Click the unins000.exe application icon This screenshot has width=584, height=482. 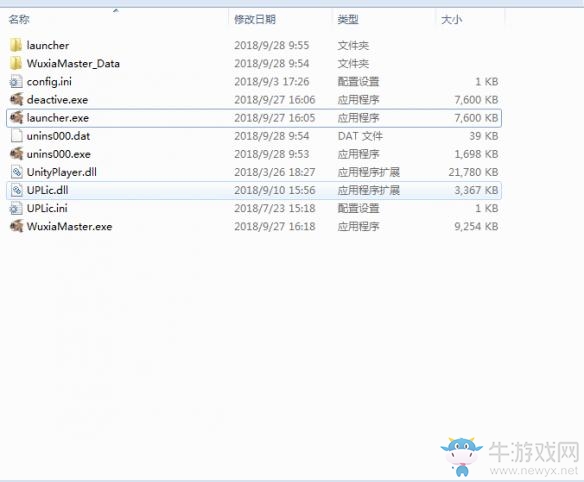[x=16, y=154]
